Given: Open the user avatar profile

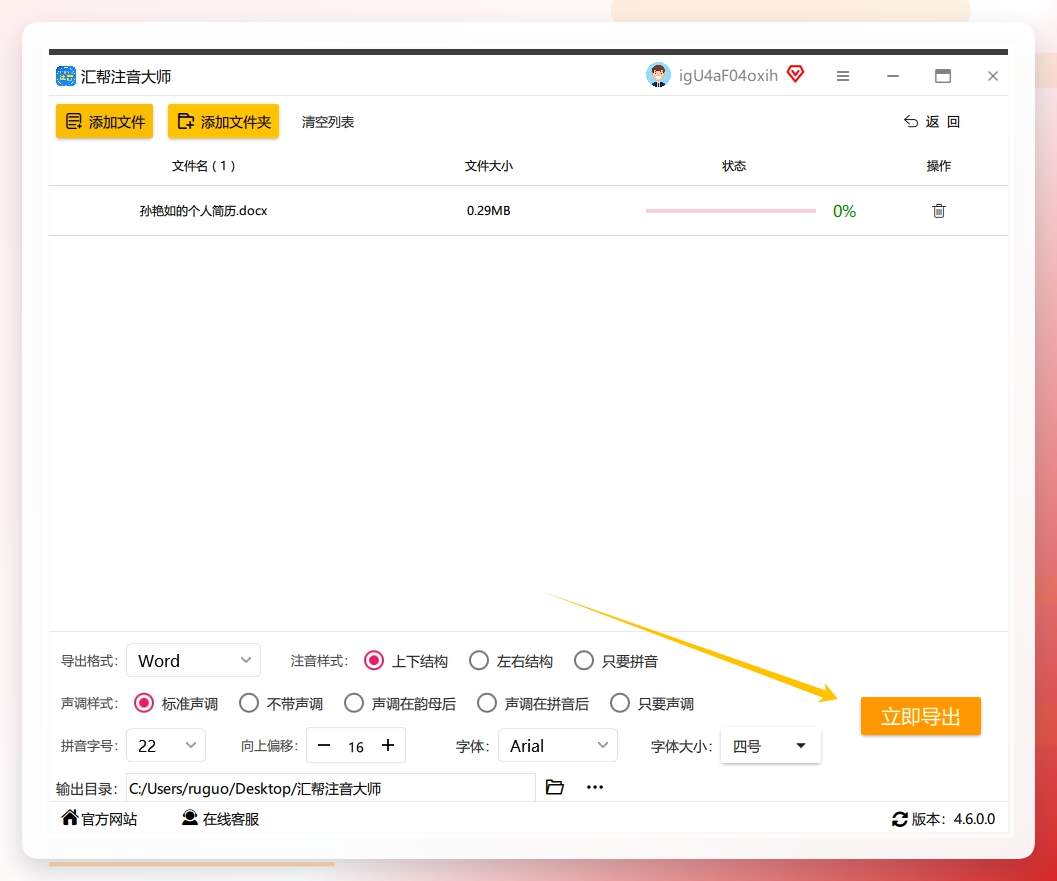Looking at the screenshot, I should [658, 75].
